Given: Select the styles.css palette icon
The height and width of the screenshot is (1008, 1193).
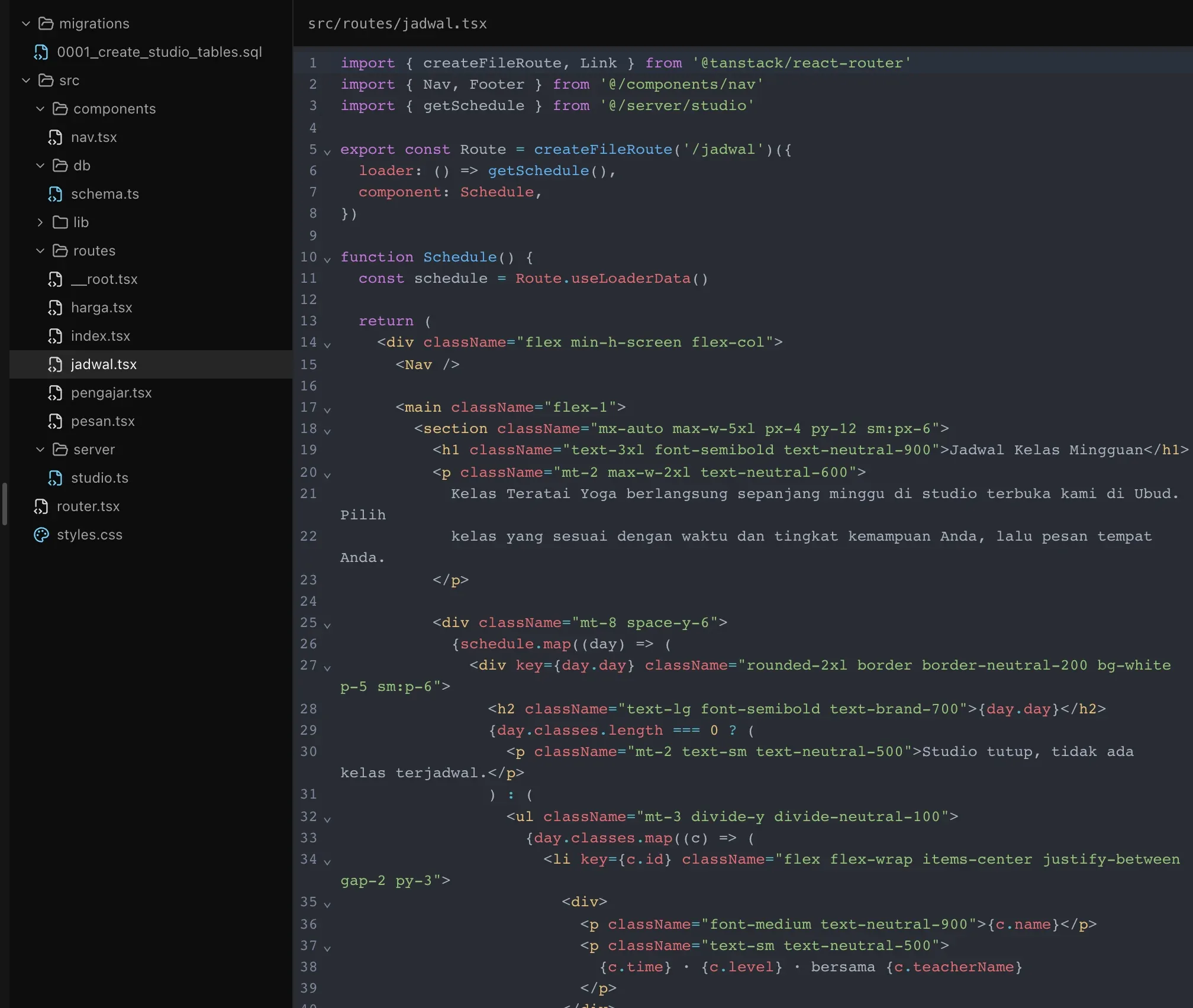Looking at the screenshot, I should (x=41, y=535).
